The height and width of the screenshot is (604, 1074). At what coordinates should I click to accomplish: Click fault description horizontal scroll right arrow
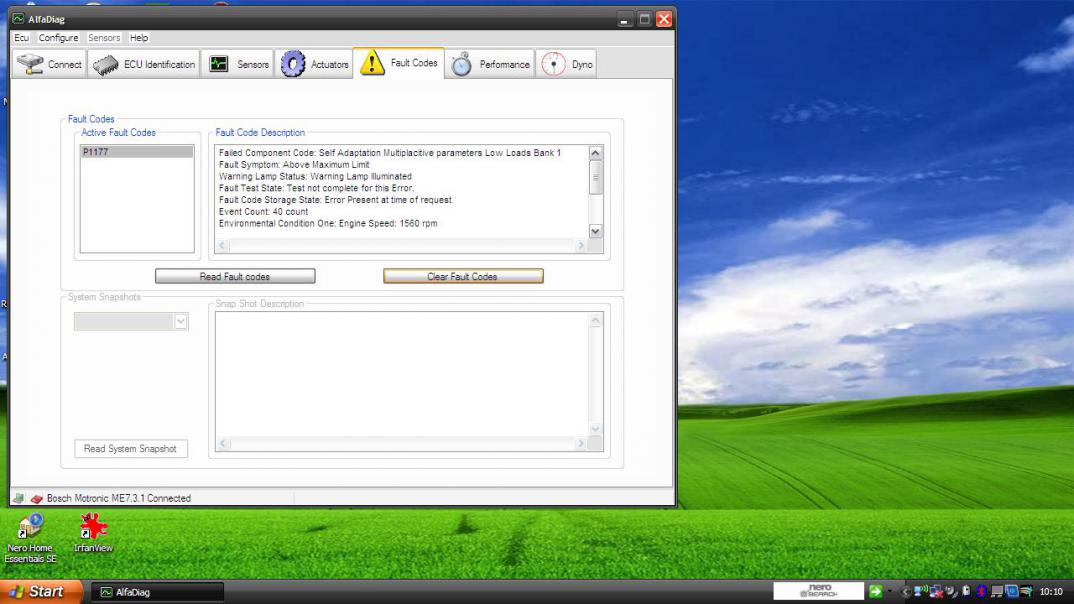click(581, 245)
